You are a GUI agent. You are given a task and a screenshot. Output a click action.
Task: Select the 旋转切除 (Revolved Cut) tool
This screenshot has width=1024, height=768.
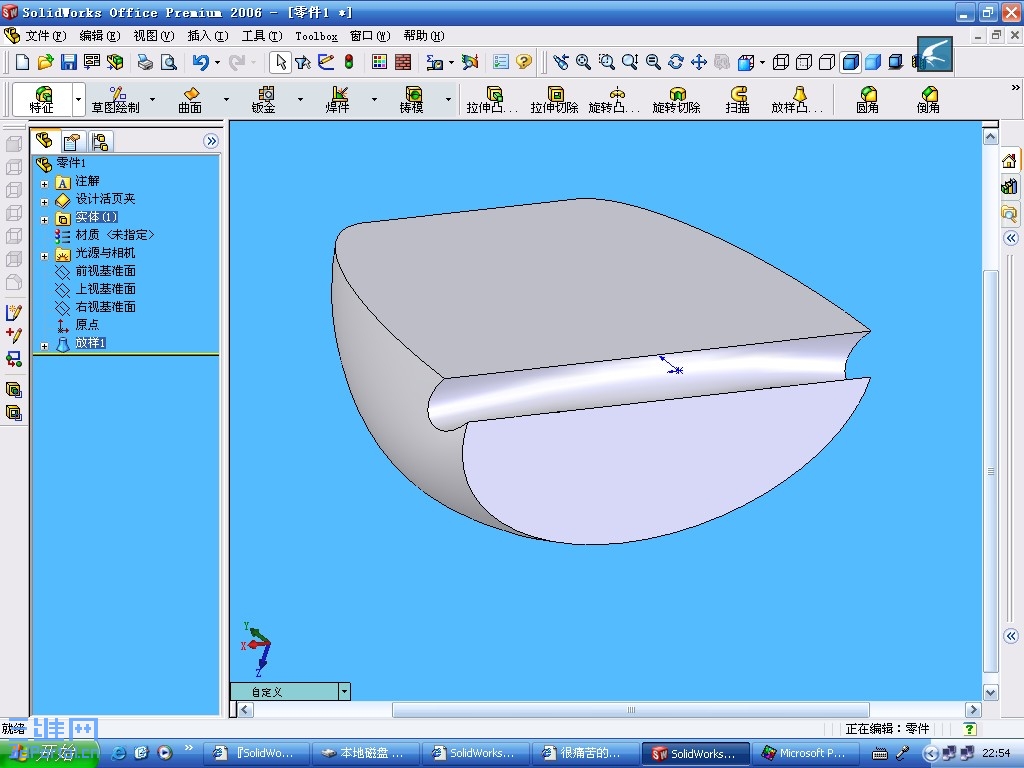pyautogui.click(x=676, y=99)
